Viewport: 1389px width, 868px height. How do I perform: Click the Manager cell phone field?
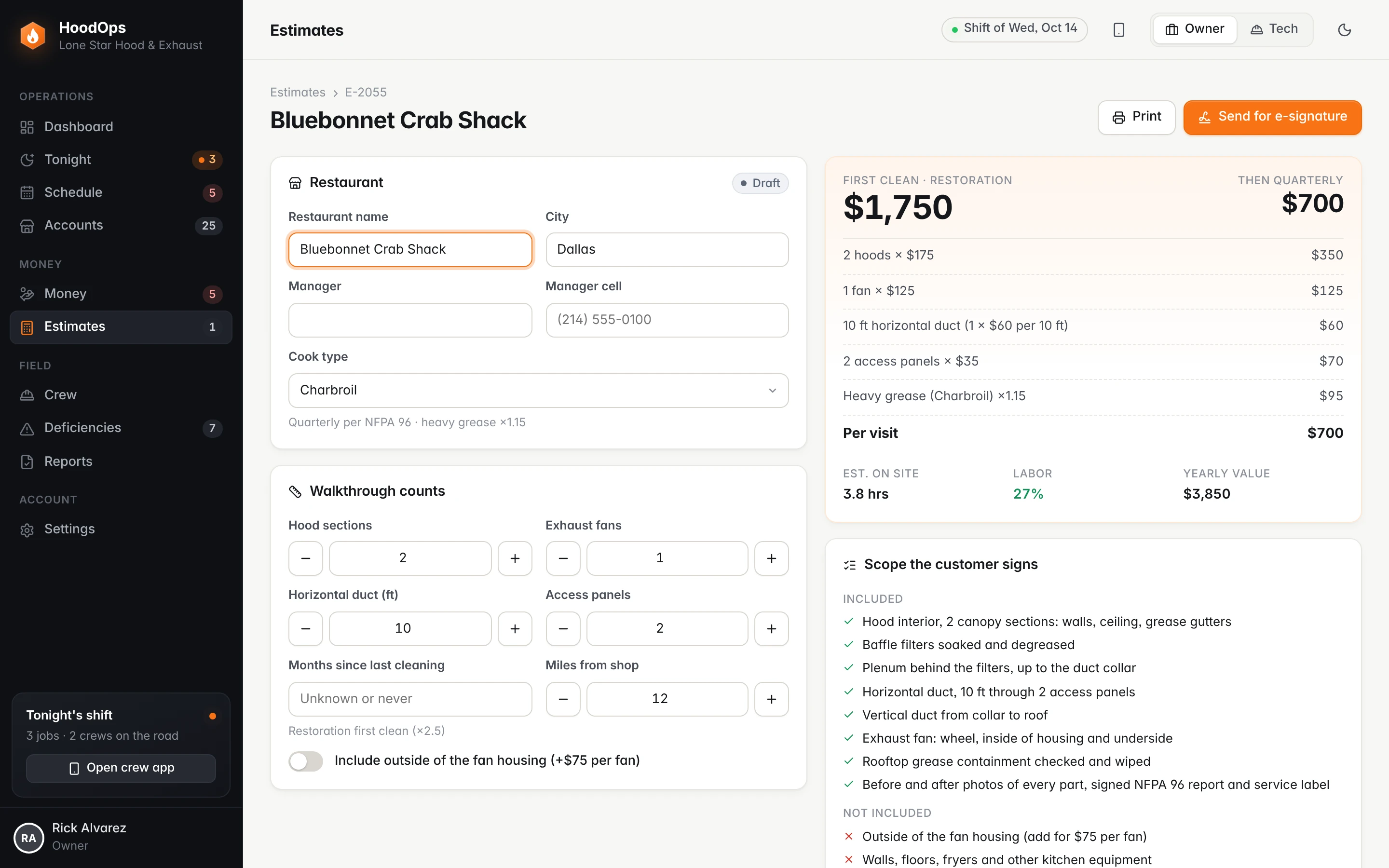[667, 320]
